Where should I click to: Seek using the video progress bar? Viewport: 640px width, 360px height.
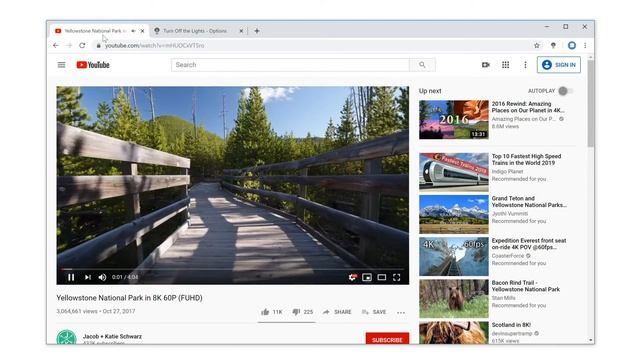coord(233,269)
